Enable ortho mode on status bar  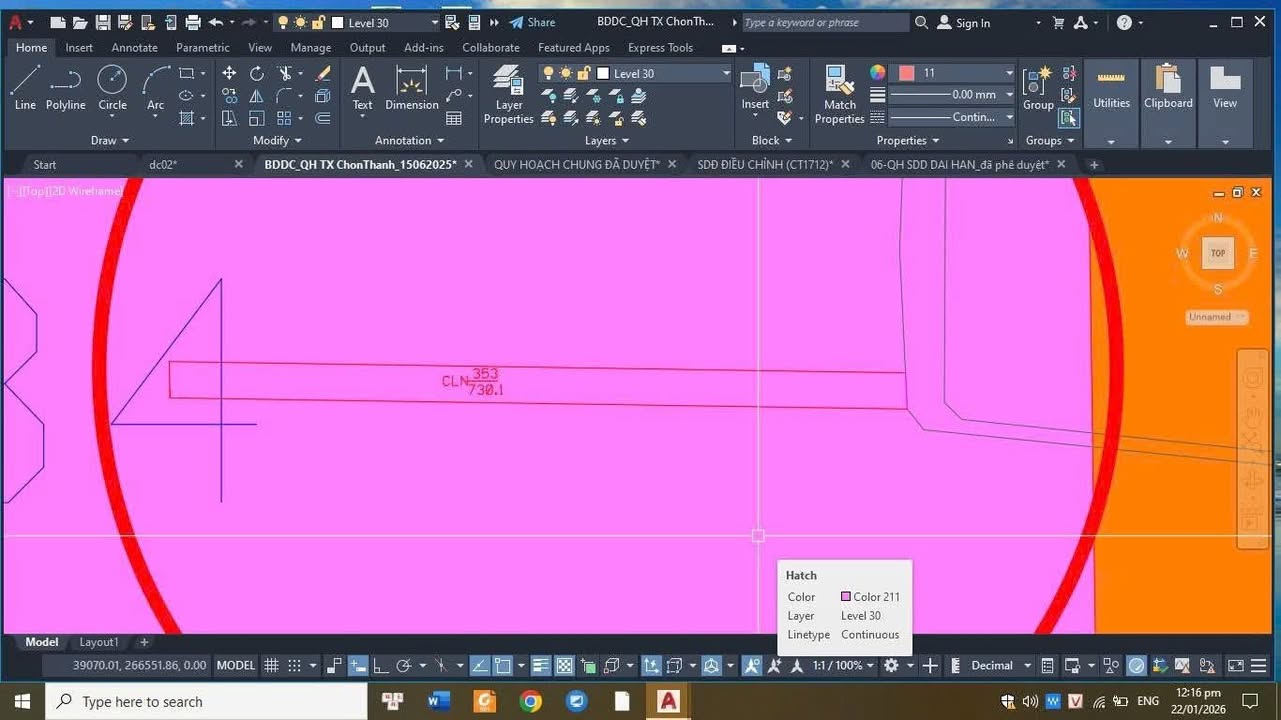381,665
